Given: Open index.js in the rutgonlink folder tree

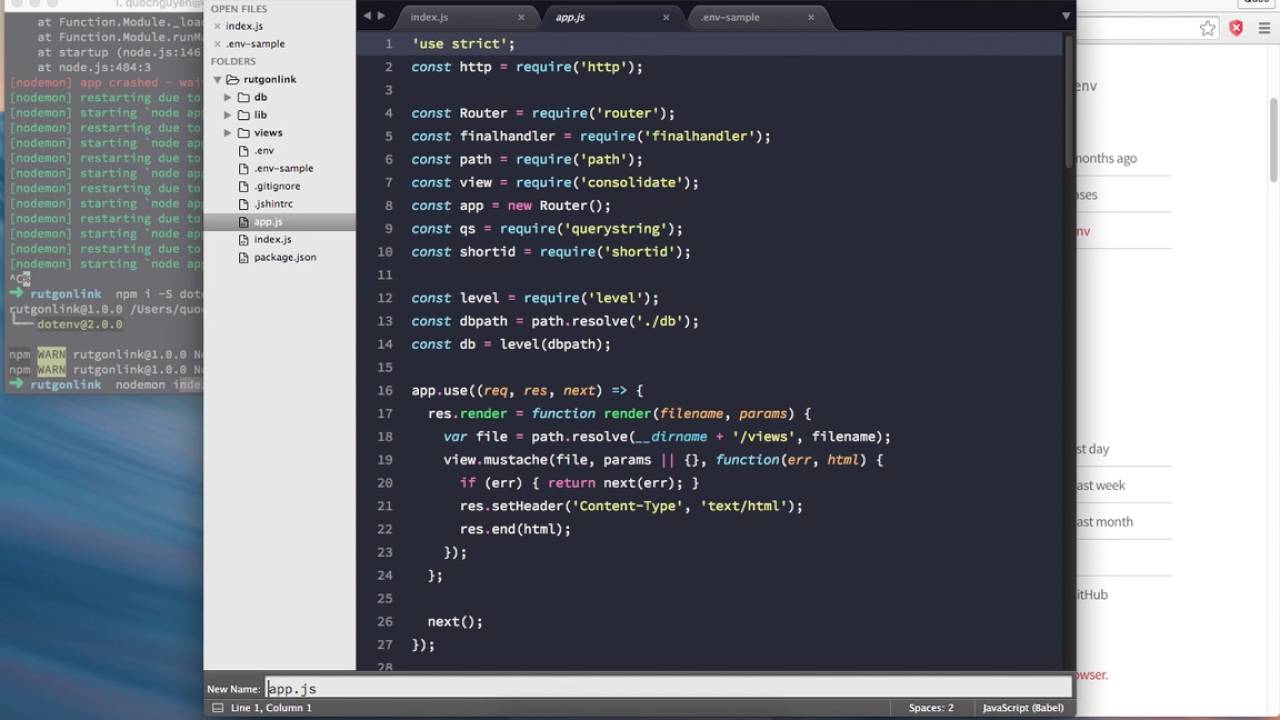Looking at the screenshot, I should pyautogui.click(x=273, y=239).
